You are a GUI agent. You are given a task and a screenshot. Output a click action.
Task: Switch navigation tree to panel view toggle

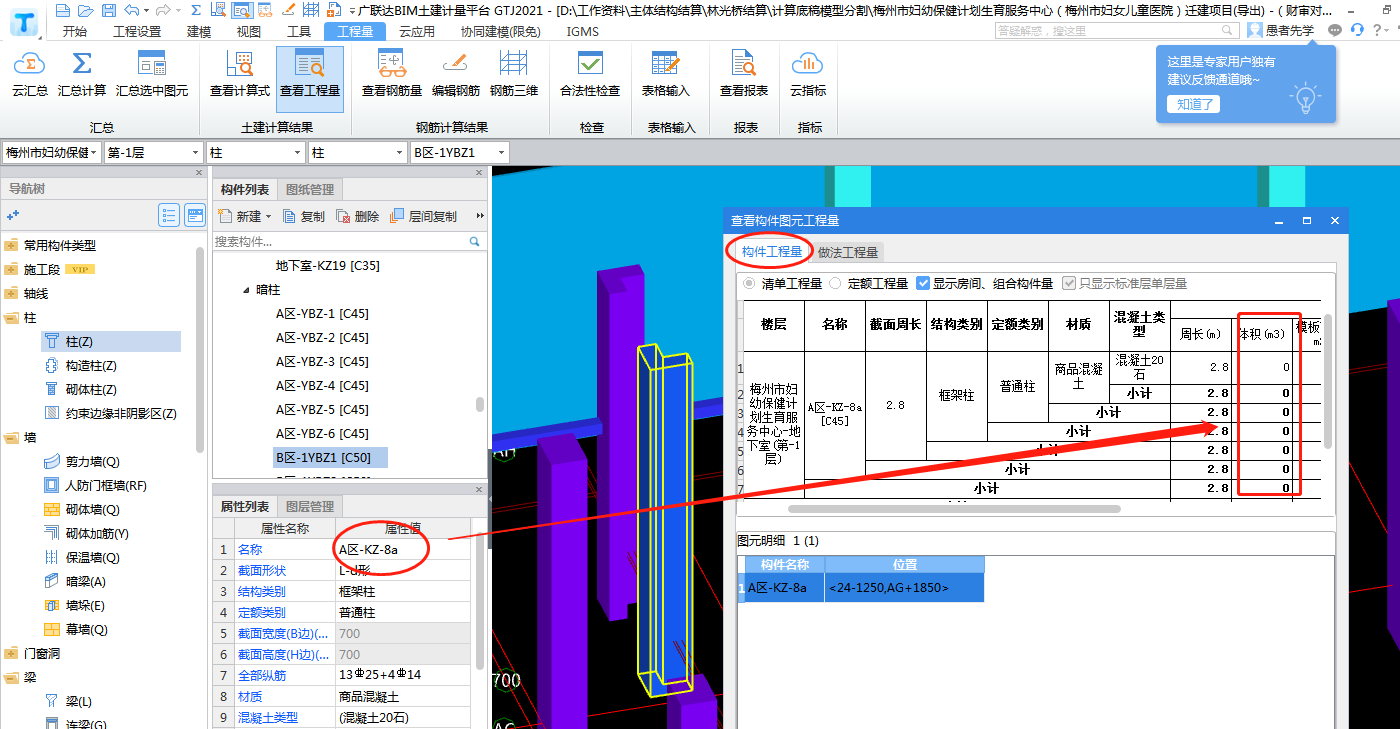[195, 215]
